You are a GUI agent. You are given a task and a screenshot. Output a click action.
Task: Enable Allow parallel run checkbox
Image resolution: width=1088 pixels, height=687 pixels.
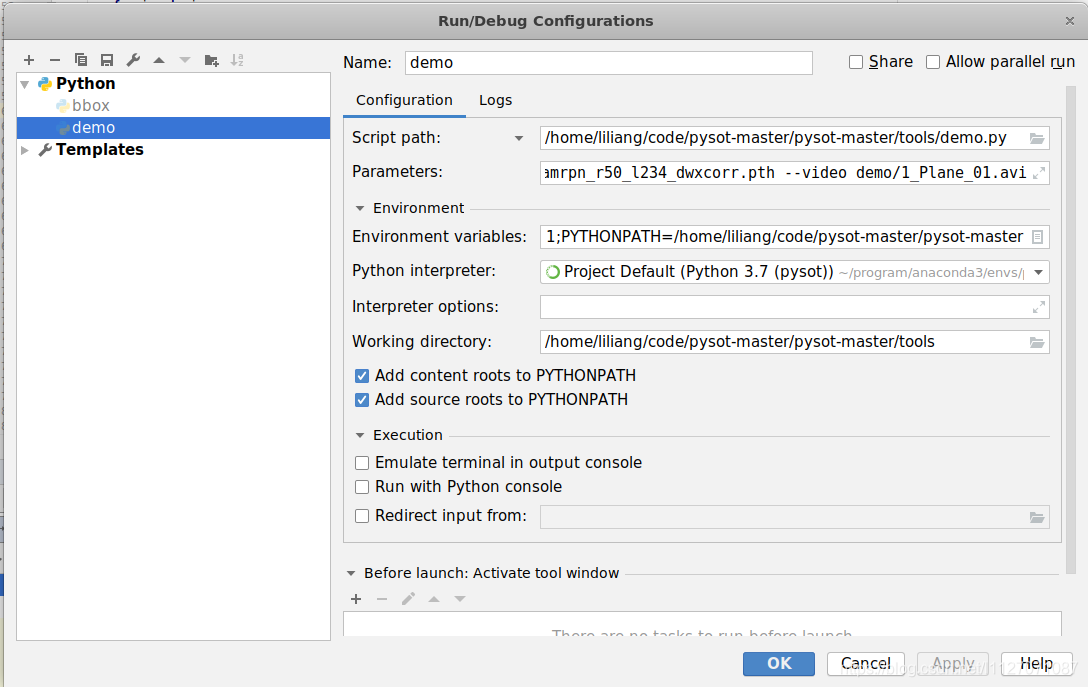pyautogui.click(x=933, y=62)
